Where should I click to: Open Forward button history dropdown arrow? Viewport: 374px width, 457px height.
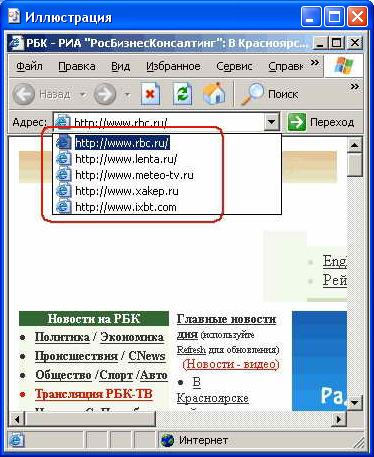pyautogui.click(x=127, y=95)
